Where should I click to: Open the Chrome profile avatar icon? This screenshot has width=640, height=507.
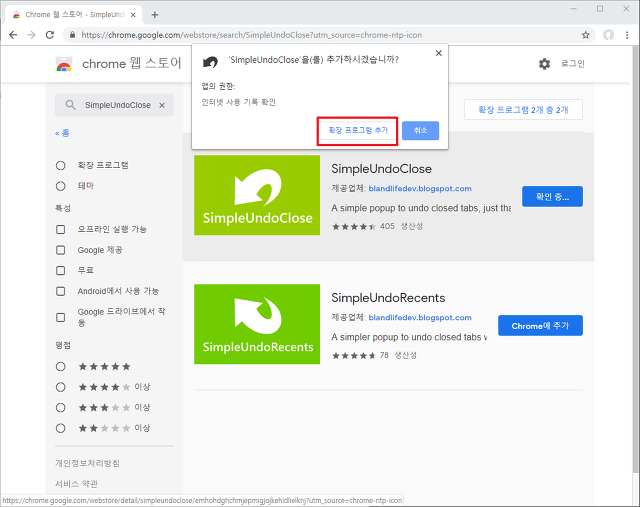point(609,35)
